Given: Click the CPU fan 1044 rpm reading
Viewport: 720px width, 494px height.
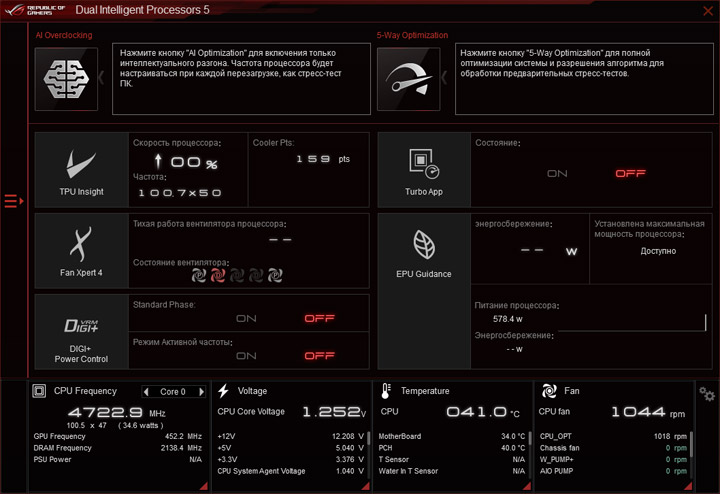Looking at the screenshot, I should point(648,412).
